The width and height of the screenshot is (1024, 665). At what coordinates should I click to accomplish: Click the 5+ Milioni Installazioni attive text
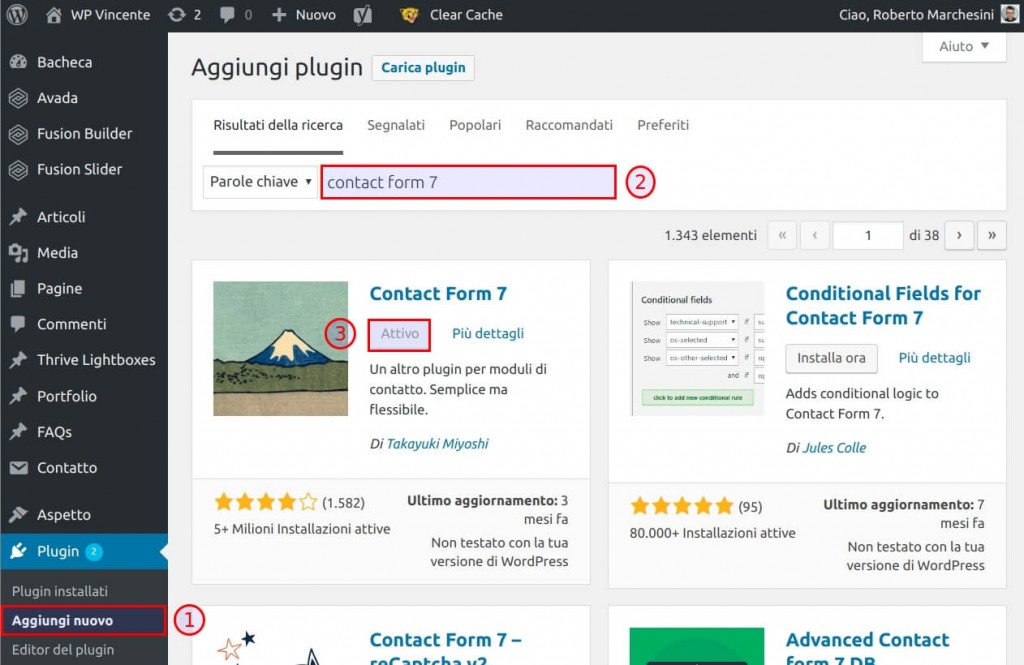pos(302,529)
